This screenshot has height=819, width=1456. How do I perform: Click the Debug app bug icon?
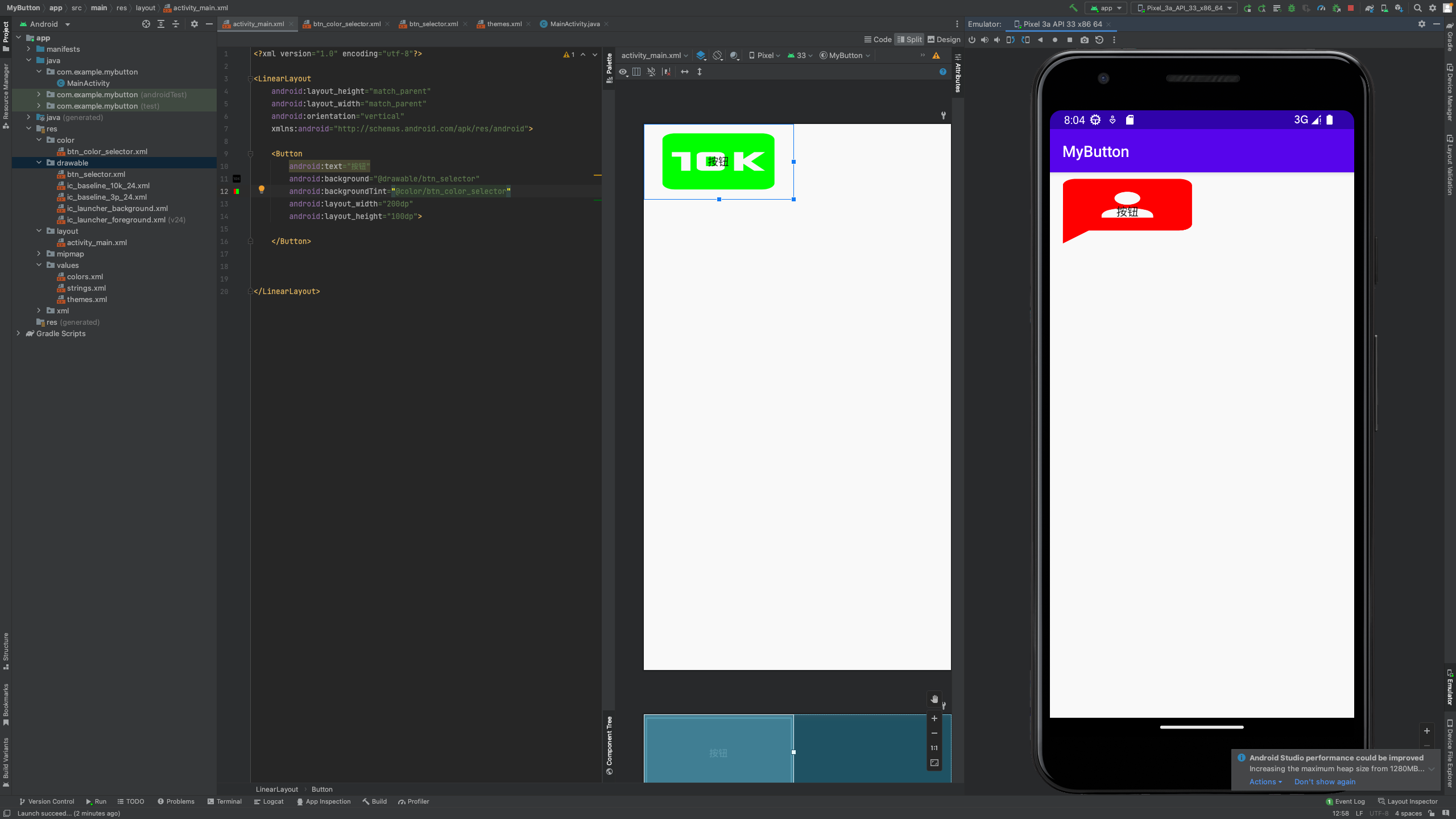[x=1292, y=8]
